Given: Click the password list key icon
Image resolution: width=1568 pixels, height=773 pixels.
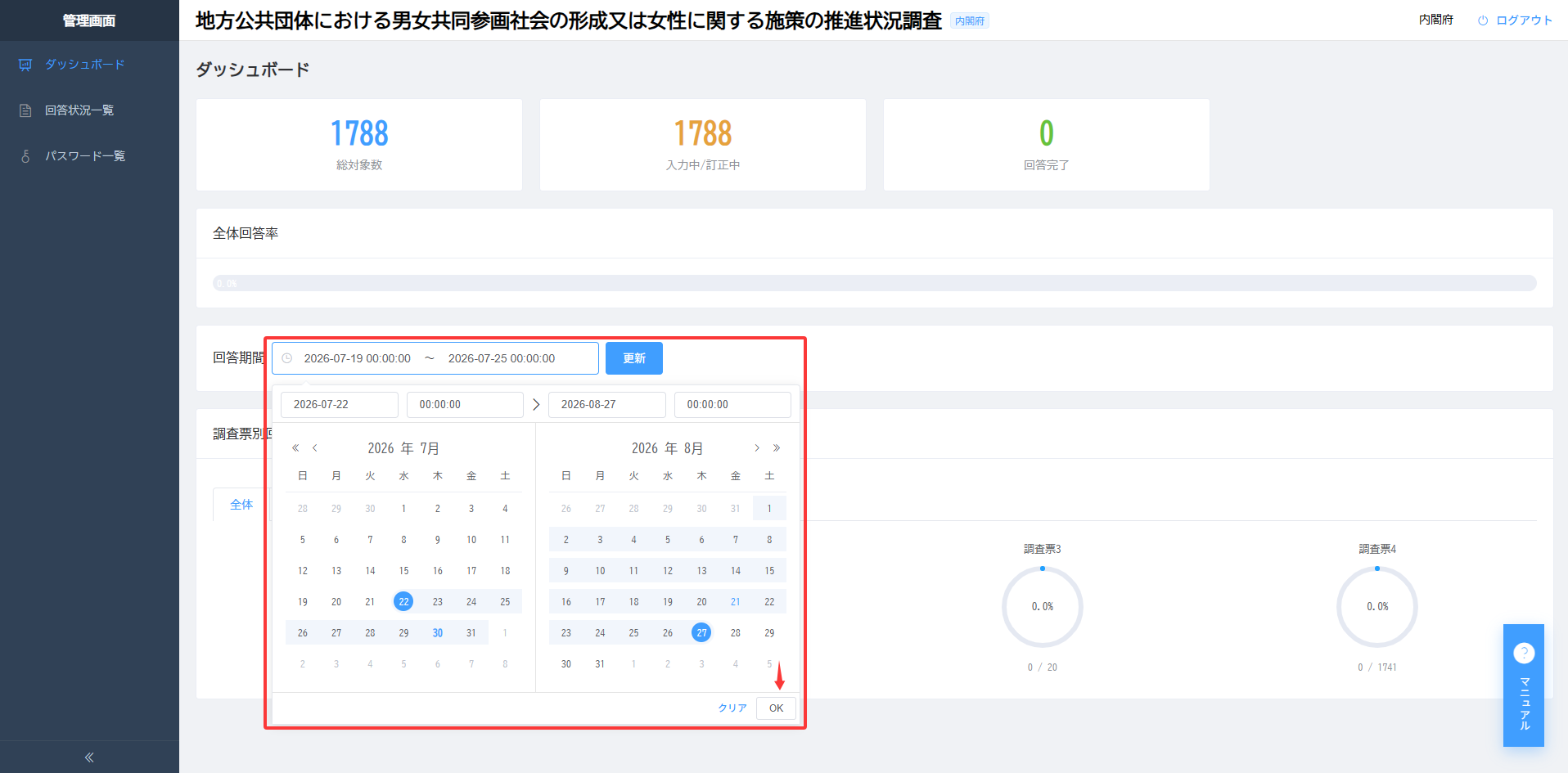Looking at the screenshot, I should (25, 156).
